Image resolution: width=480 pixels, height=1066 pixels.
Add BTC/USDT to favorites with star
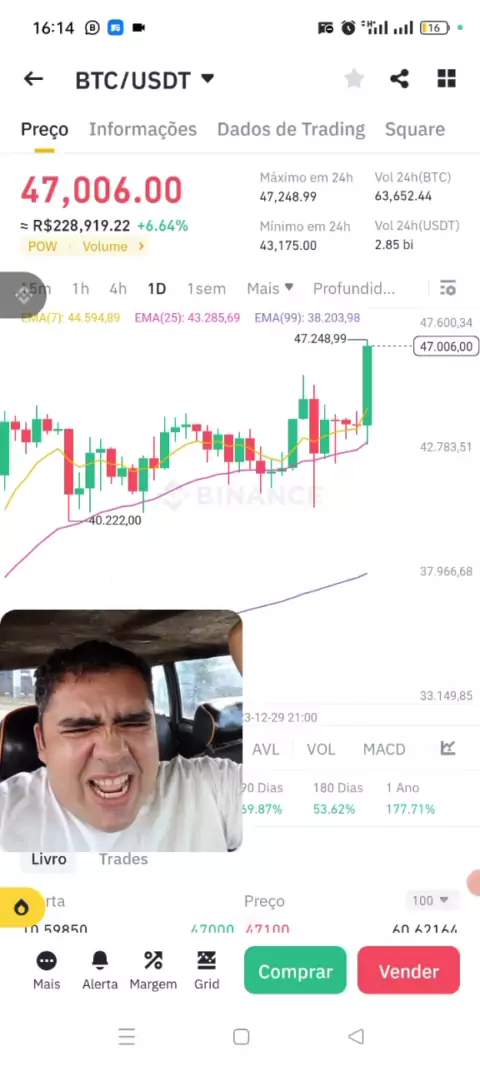point(354,79)
